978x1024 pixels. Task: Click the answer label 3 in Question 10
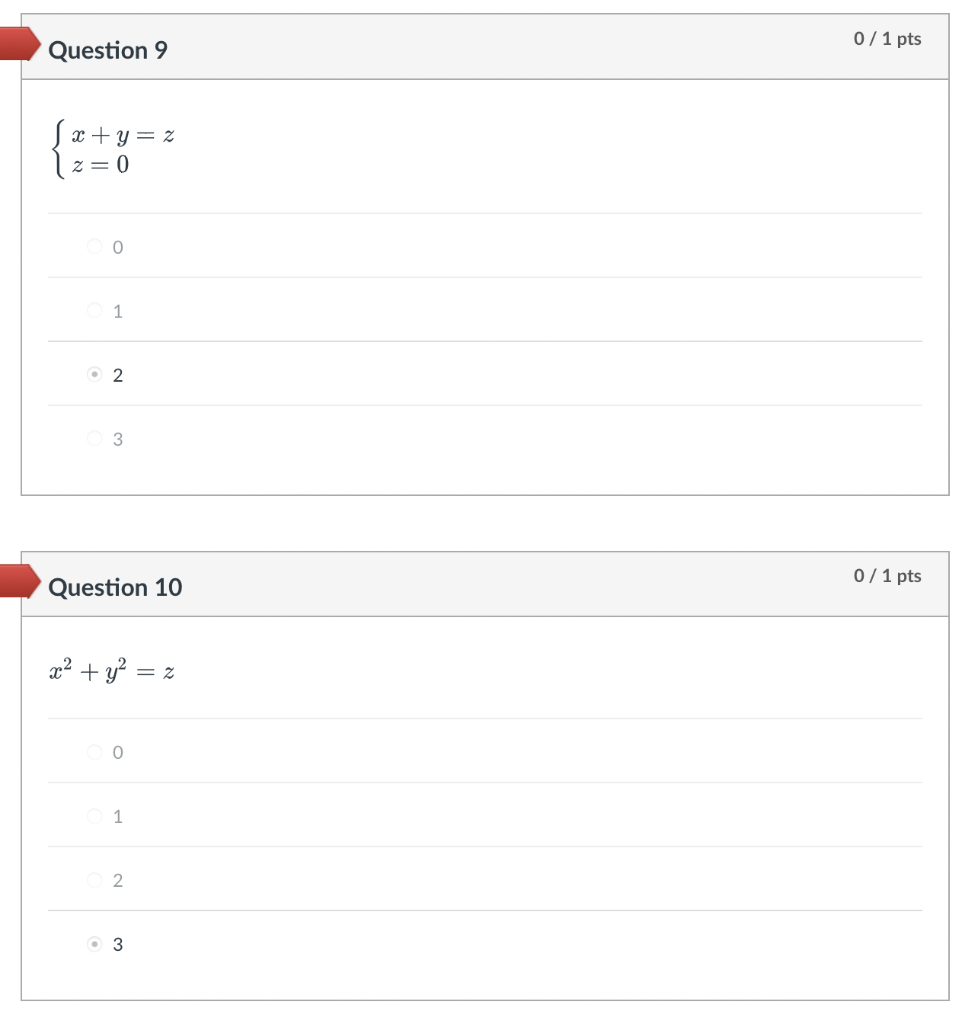[117, 944]
